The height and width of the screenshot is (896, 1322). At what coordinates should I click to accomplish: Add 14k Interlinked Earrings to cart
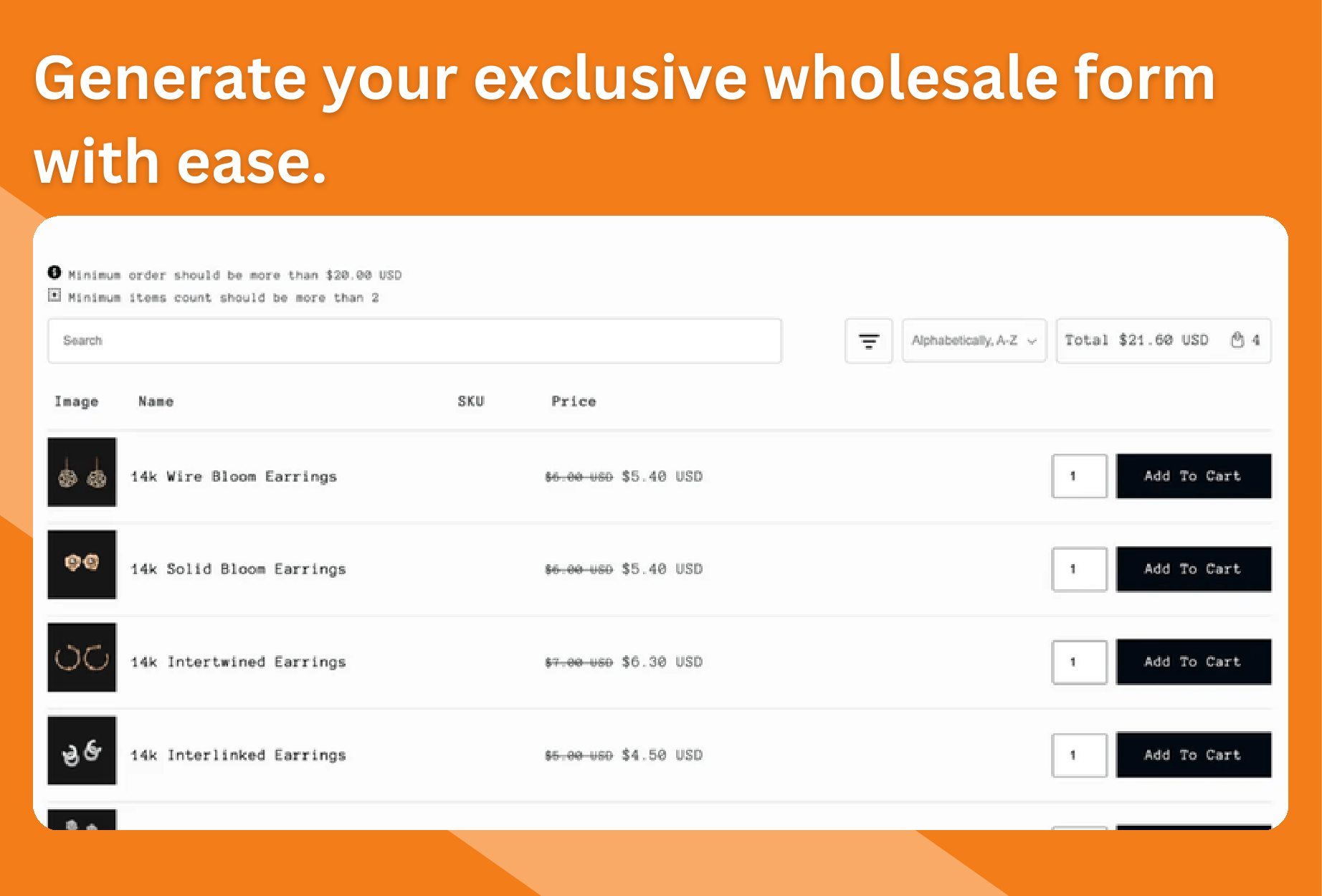[1192, 754]
